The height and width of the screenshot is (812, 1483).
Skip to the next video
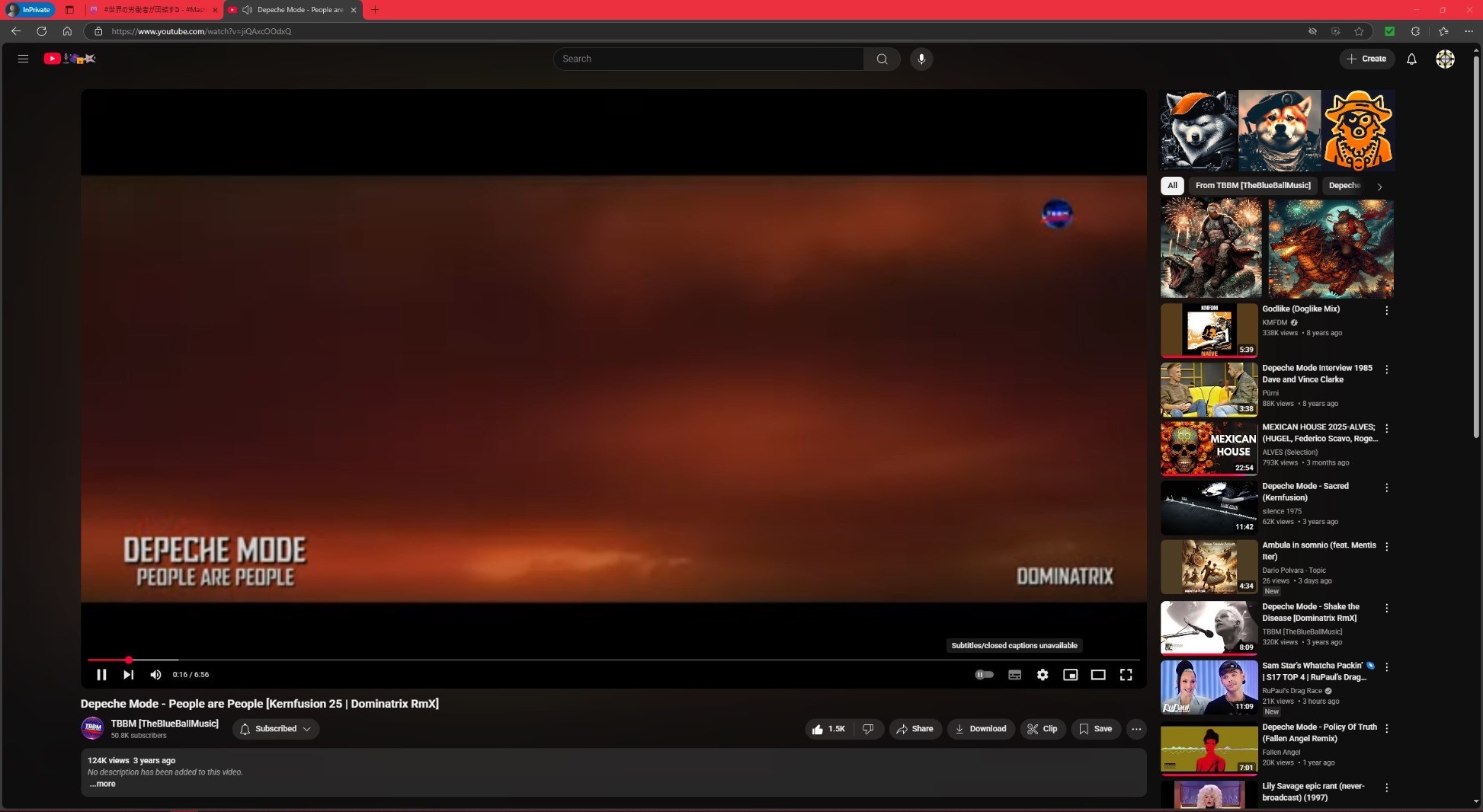click(x=129, y=675)
